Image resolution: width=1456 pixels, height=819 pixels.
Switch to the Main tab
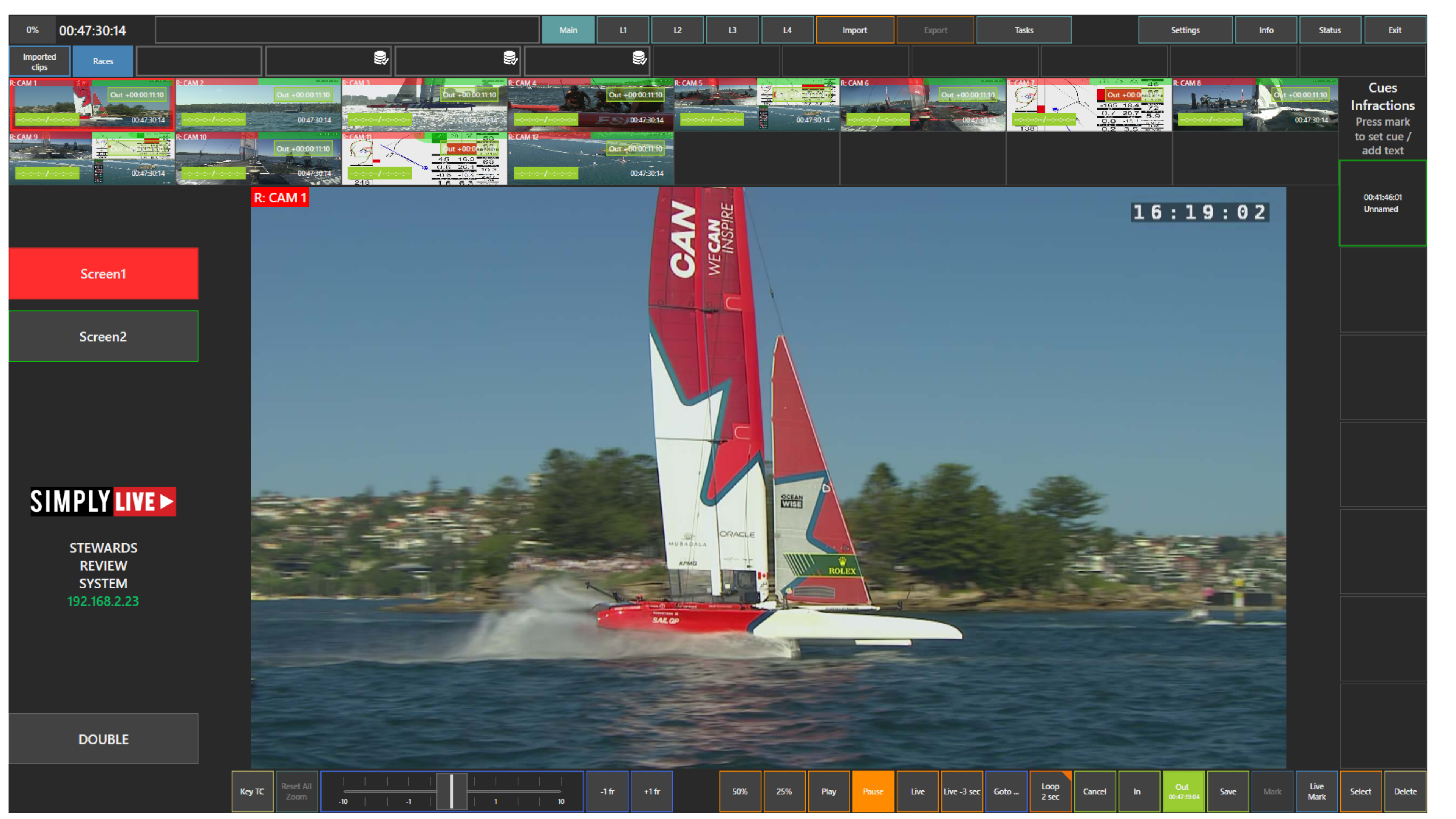pyautogui.click(x=568, y=30)
